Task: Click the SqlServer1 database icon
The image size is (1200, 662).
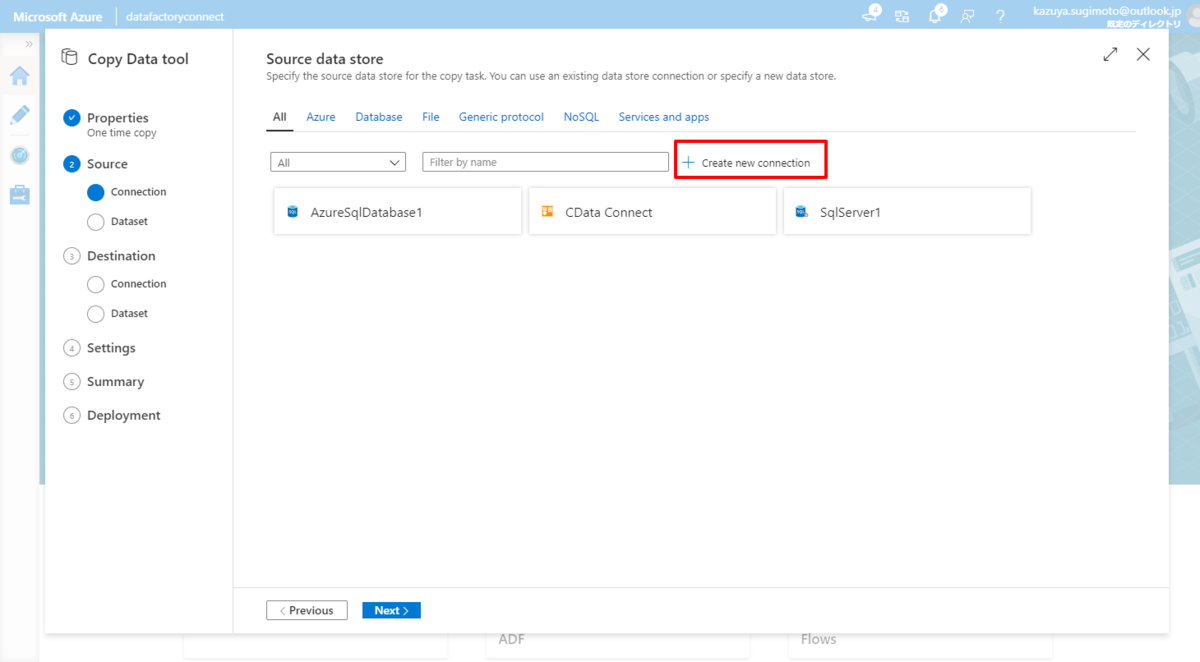Action: click(802, 212)
